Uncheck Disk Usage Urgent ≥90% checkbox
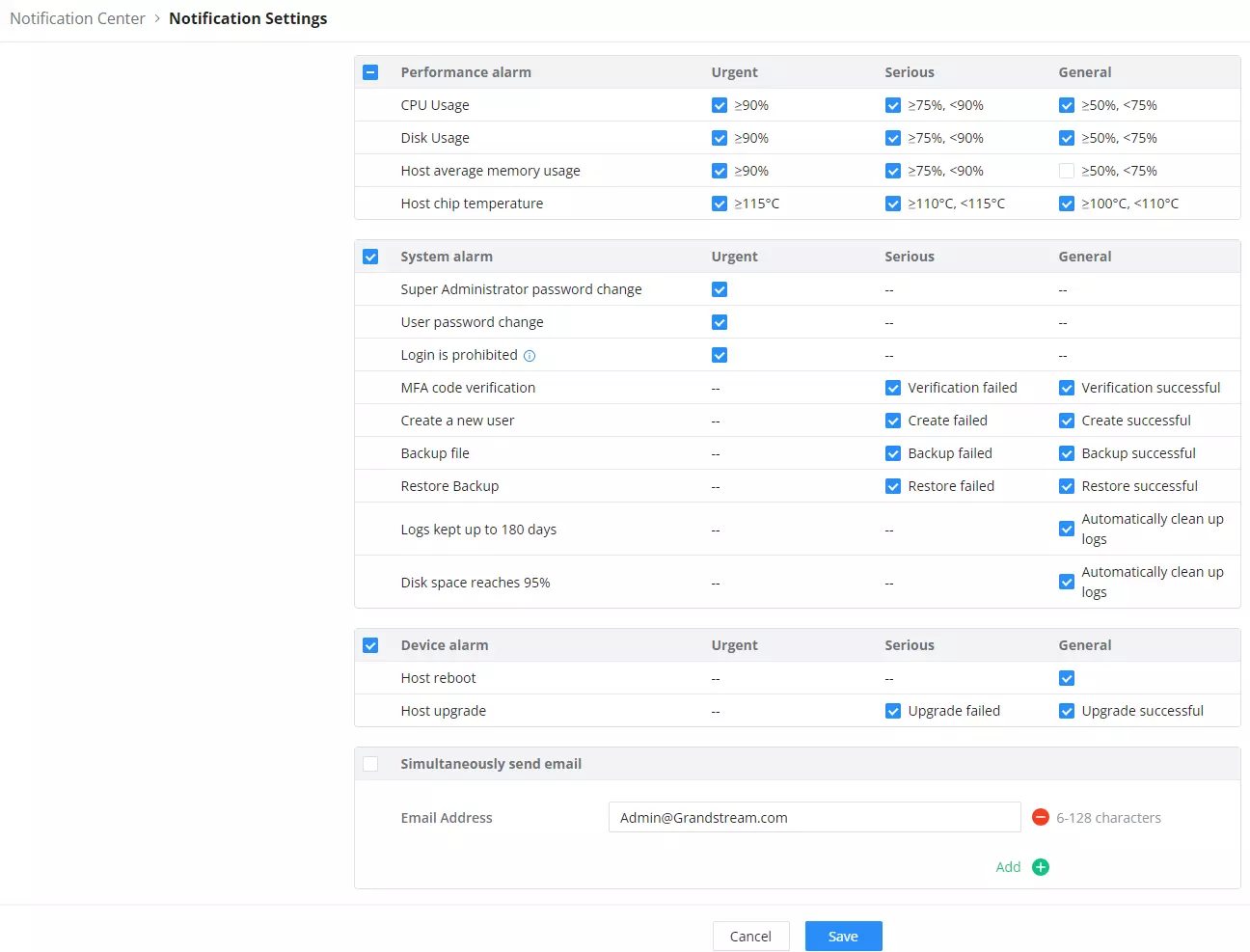 coord(720,138)
